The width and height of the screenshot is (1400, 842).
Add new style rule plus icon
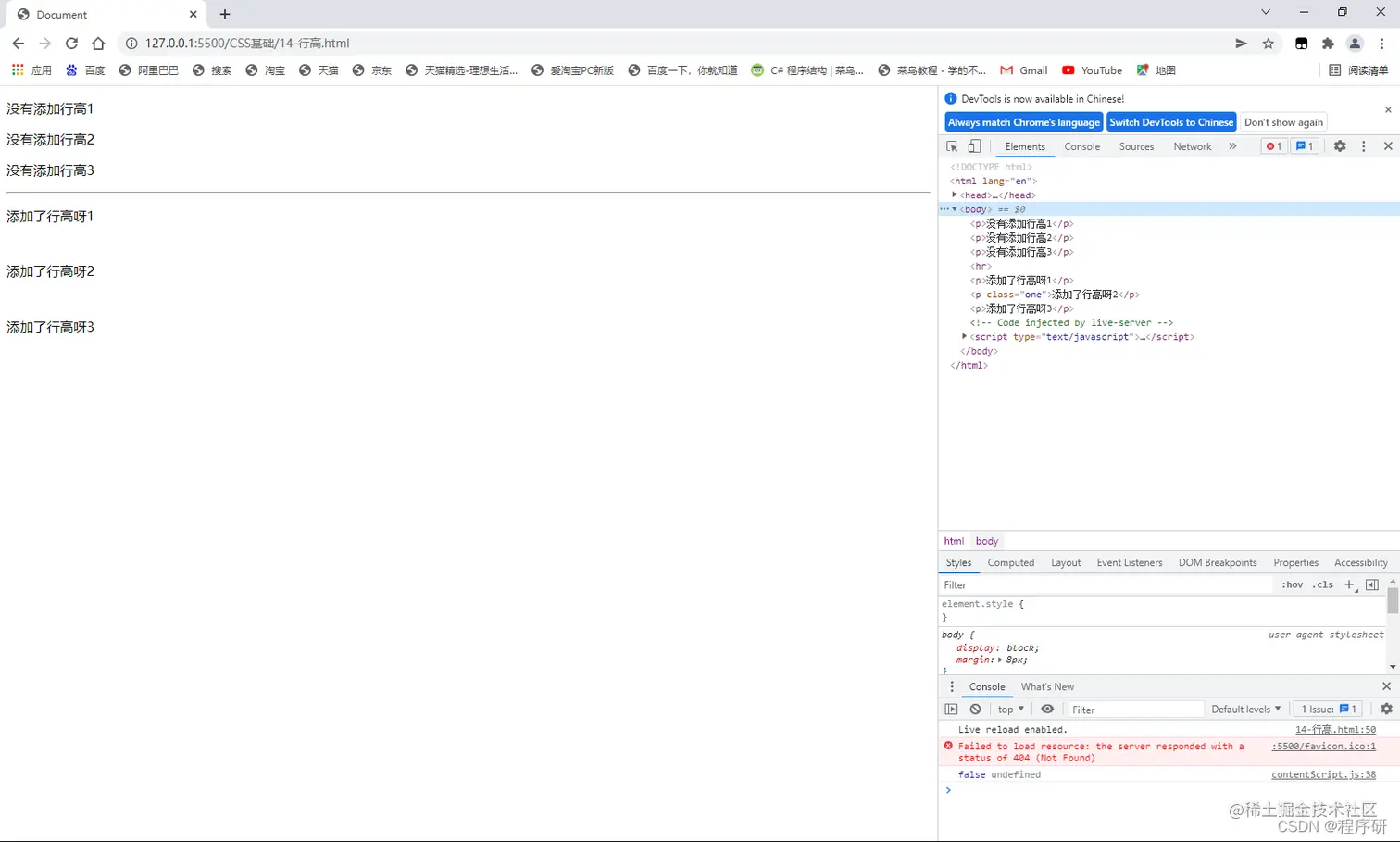pos(1349,584)
